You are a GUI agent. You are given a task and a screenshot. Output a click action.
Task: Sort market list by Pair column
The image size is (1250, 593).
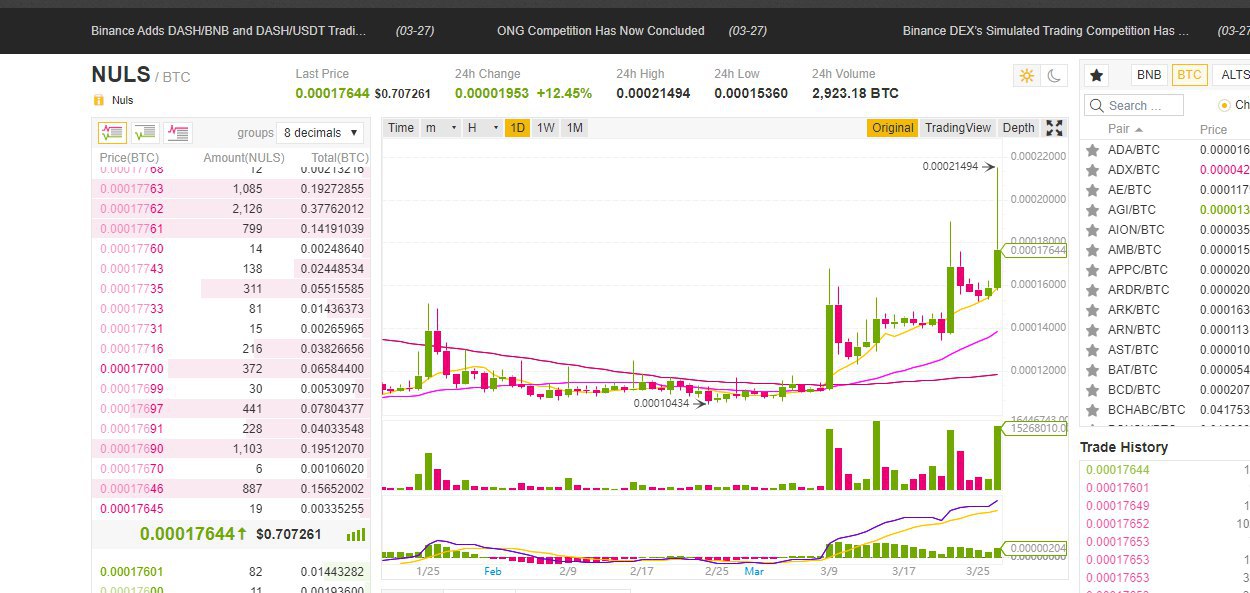[x=1125, y=130]
